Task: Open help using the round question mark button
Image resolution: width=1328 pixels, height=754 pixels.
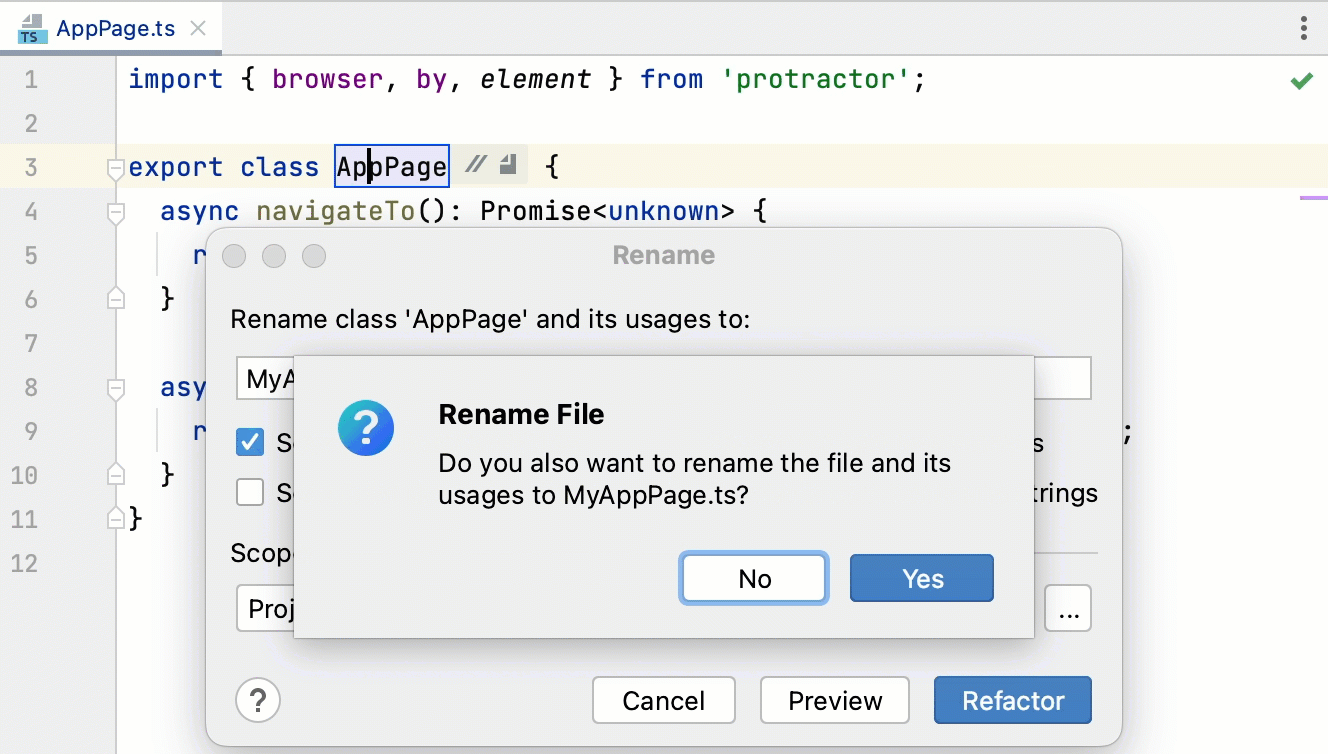Action: 258,700
